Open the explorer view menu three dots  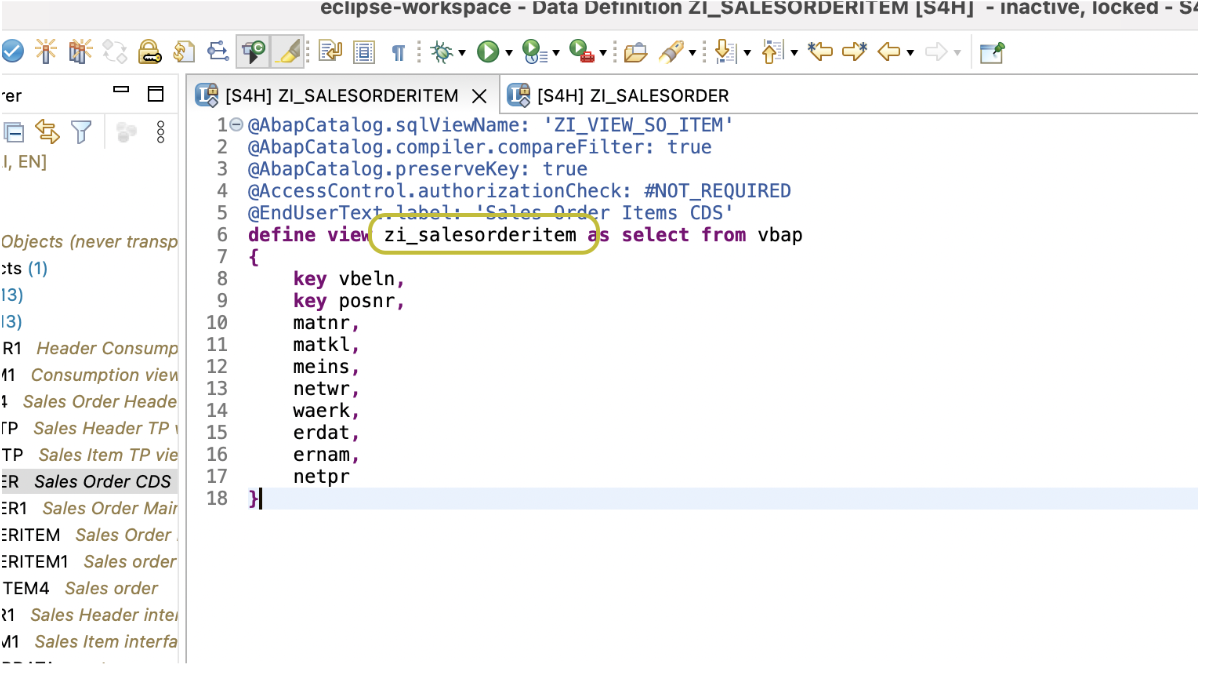pos(160,131)
